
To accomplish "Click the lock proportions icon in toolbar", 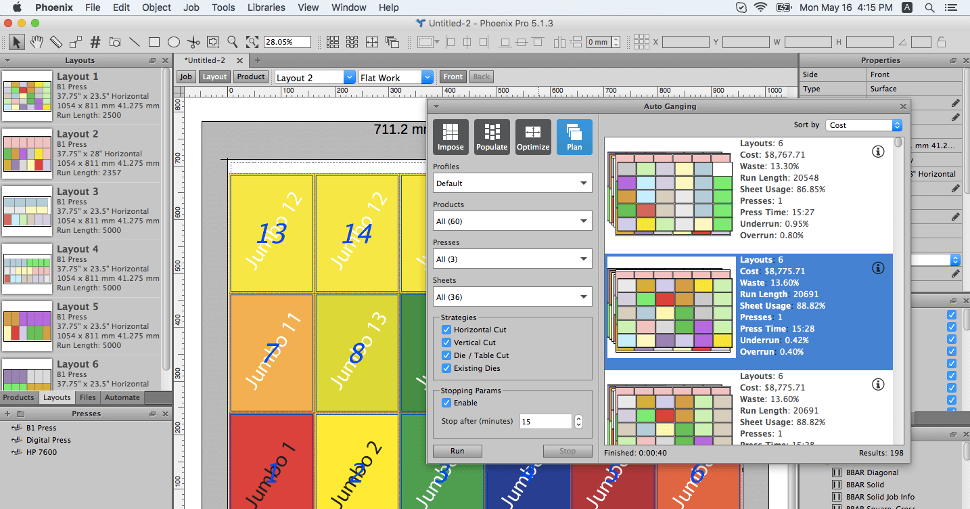I will click(x=942, y=42).
